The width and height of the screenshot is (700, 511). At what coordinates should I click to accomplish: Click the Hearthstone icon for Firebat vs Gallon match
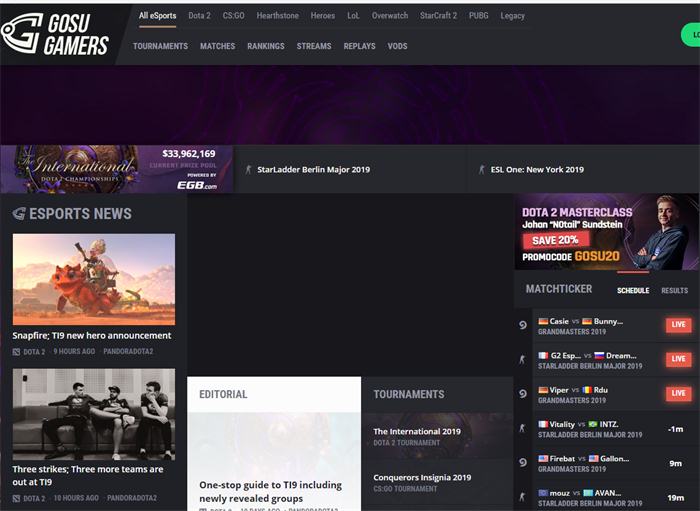click(x=523, y=462)
